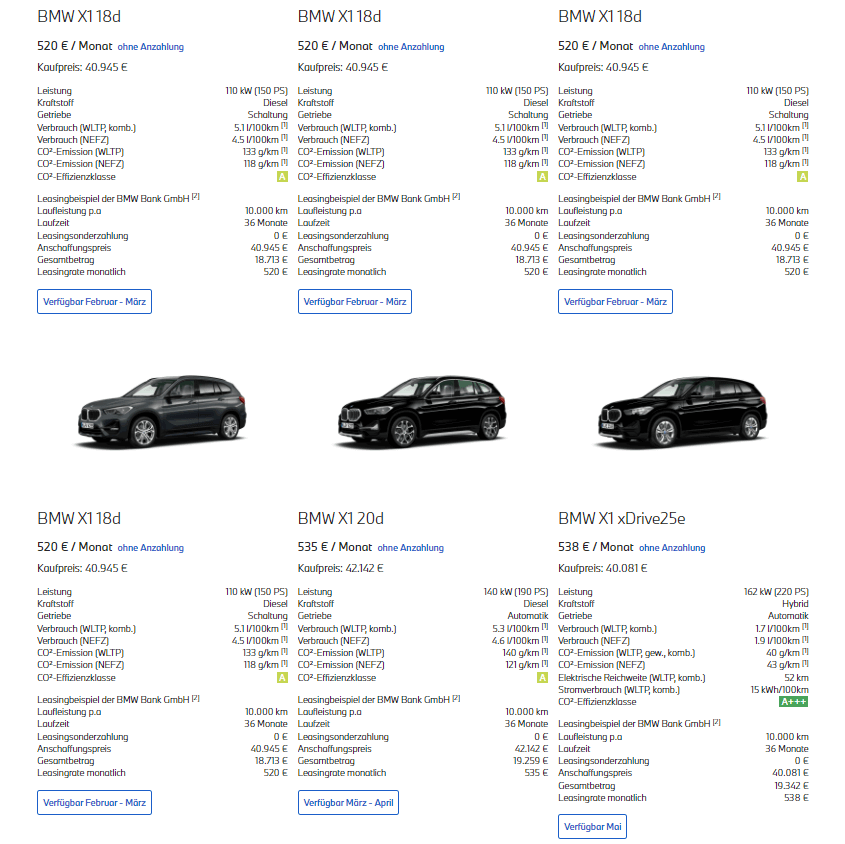The image size is (845, 844).
Task: Click 'Stromverbrauch (WLTP, komb.)' label
Action: click(x=619, y=689)
